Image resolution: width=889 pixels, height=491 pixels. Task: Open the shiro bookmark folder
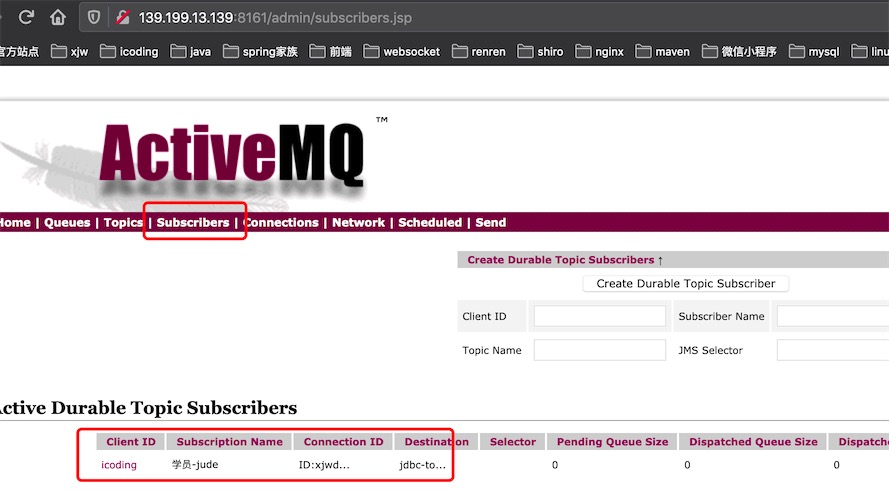[540, 51]
